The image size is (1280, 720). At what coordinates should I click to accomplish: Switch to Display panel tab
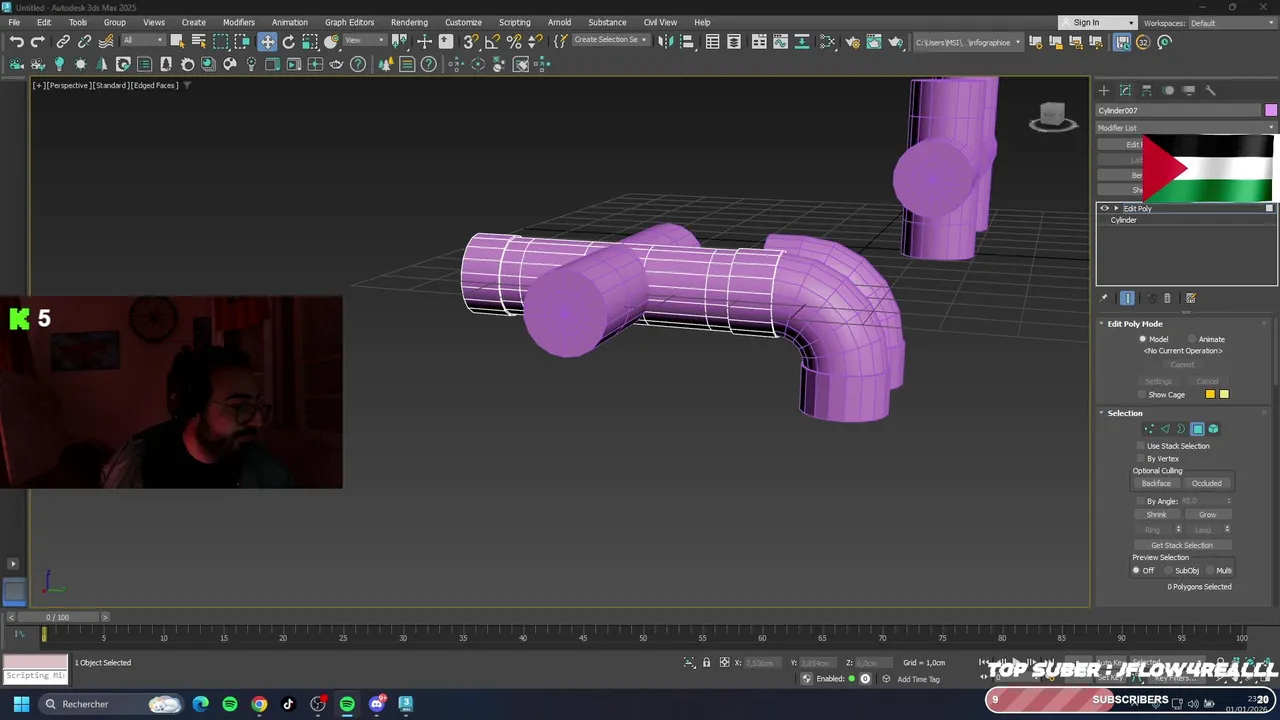pyautogui.click(x=1188, y=90)
